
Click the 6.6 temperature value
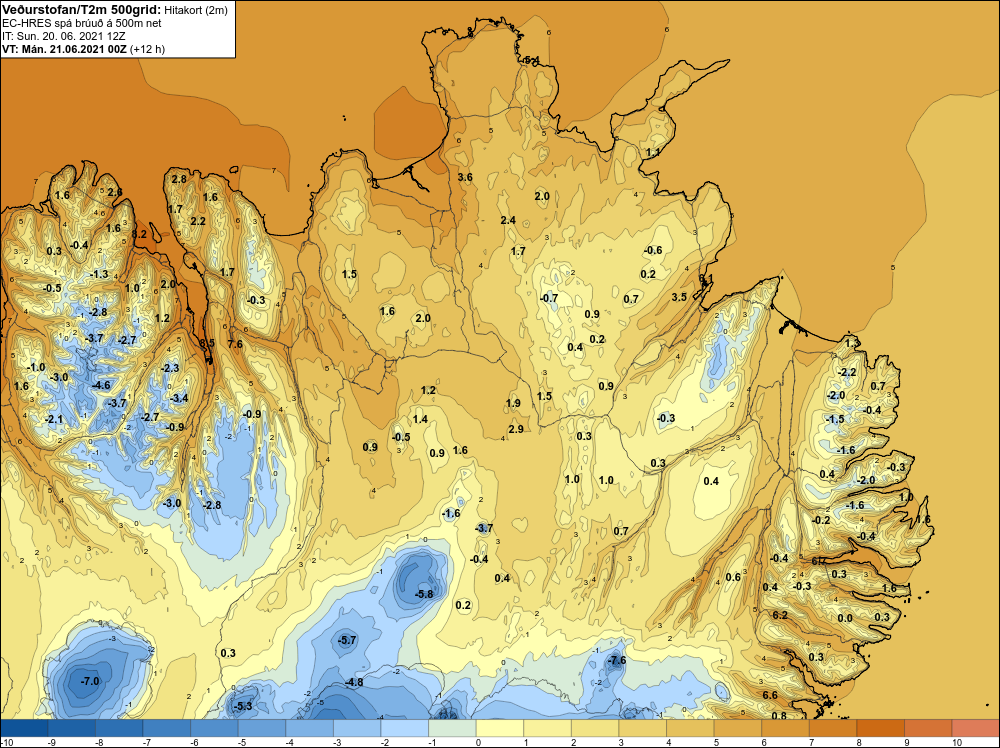coord(770,696)
